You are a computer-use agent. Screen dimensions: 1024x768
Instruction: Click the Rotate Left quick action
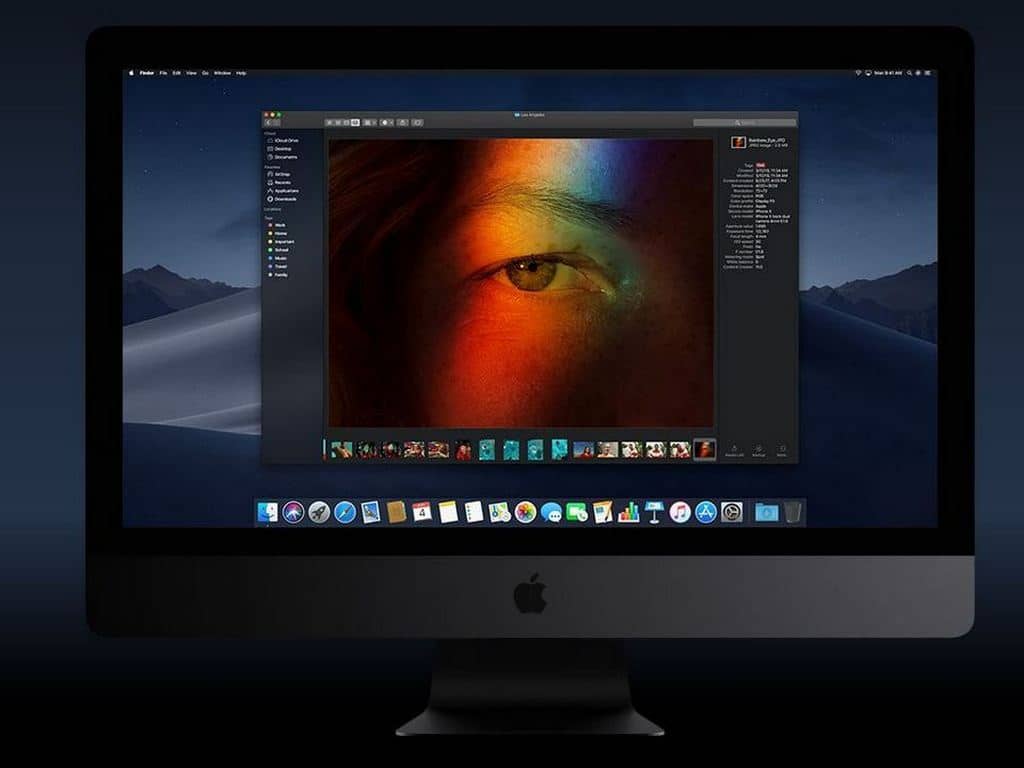click(734, 451)
